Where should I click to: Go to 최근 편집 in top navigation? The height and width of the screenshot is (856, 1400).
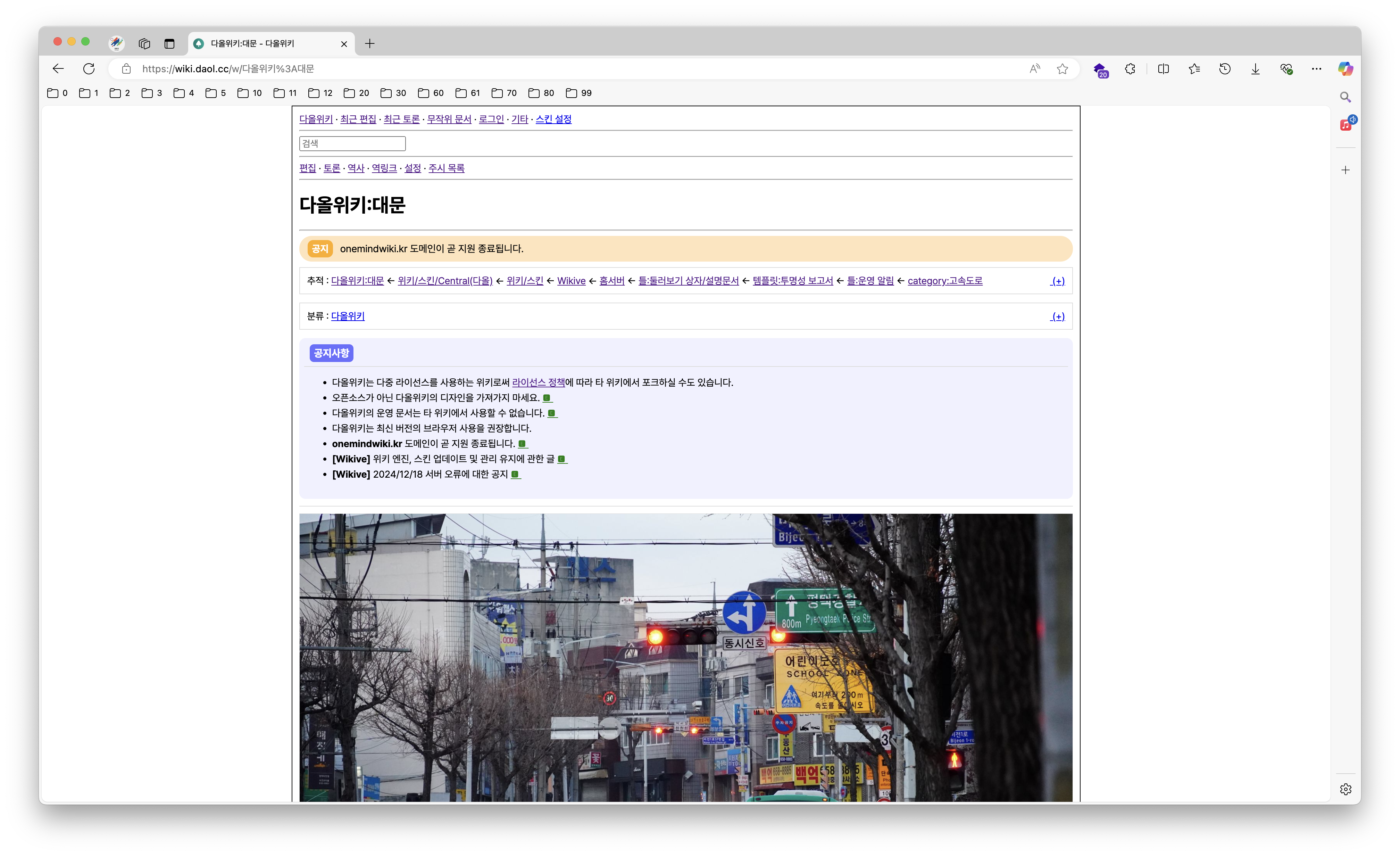358,120
